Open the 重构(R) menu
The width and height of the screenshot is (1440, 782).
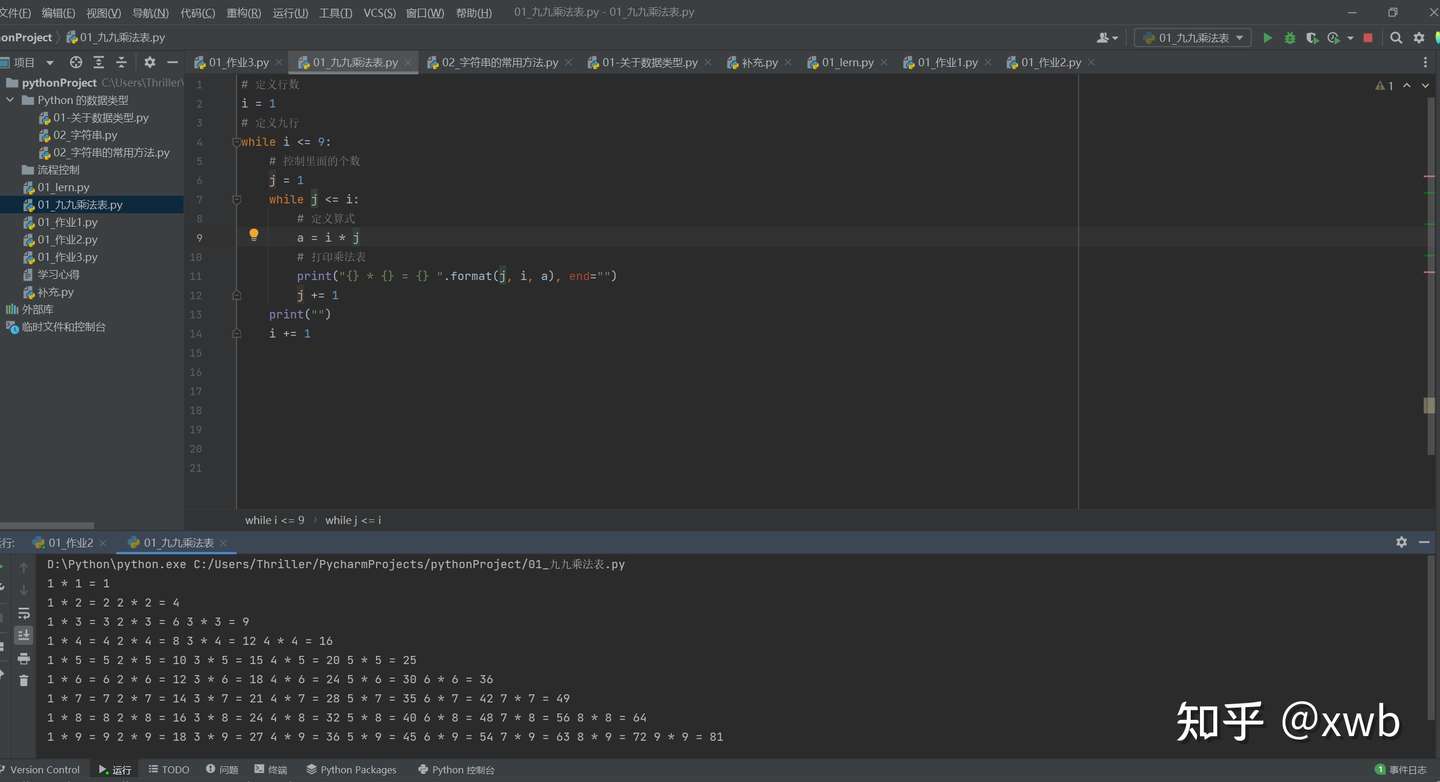tap(243, 13)
